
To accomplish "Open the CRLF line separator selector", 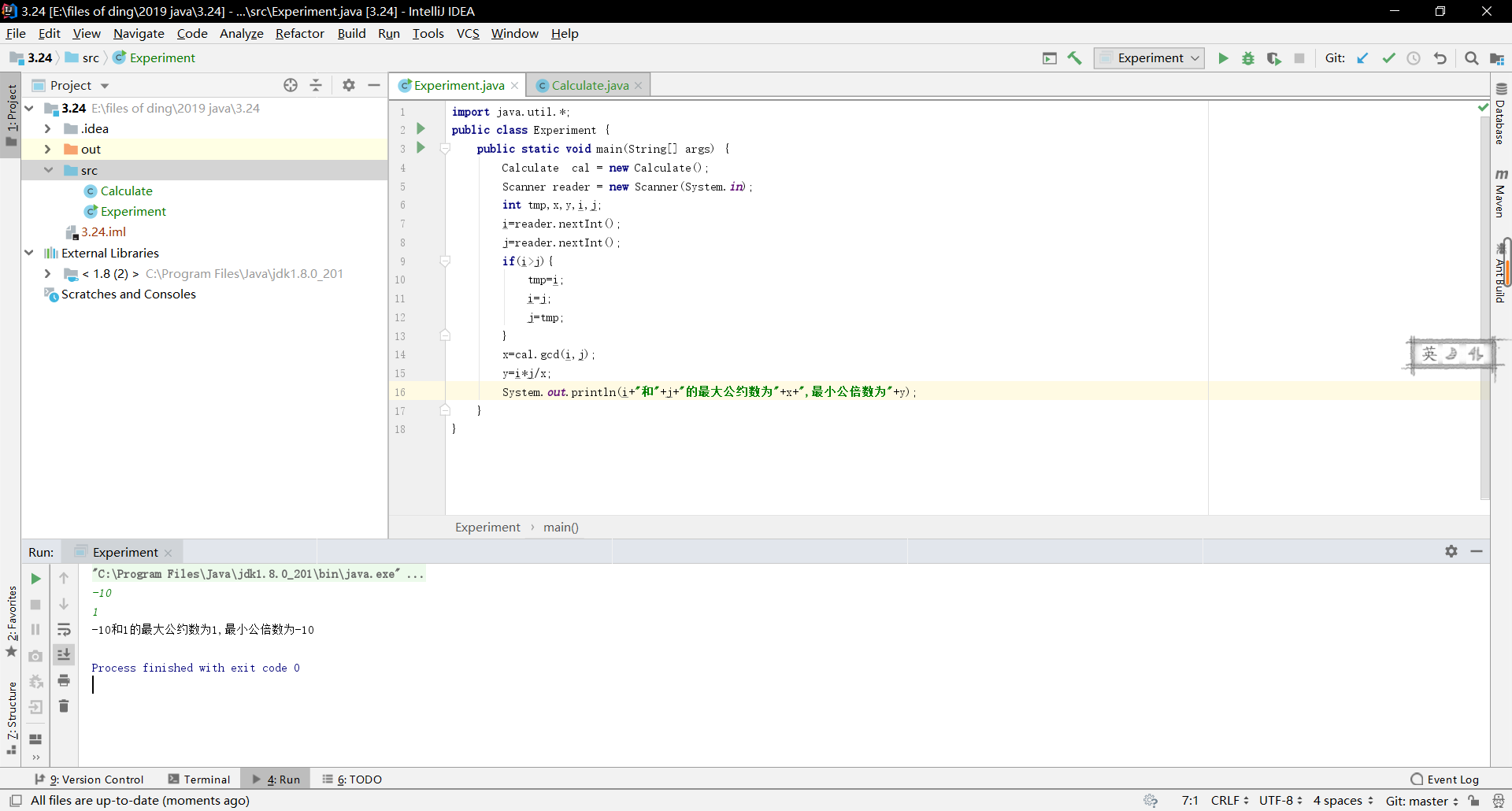I will pyautogui.click(x=1229, y=801).
